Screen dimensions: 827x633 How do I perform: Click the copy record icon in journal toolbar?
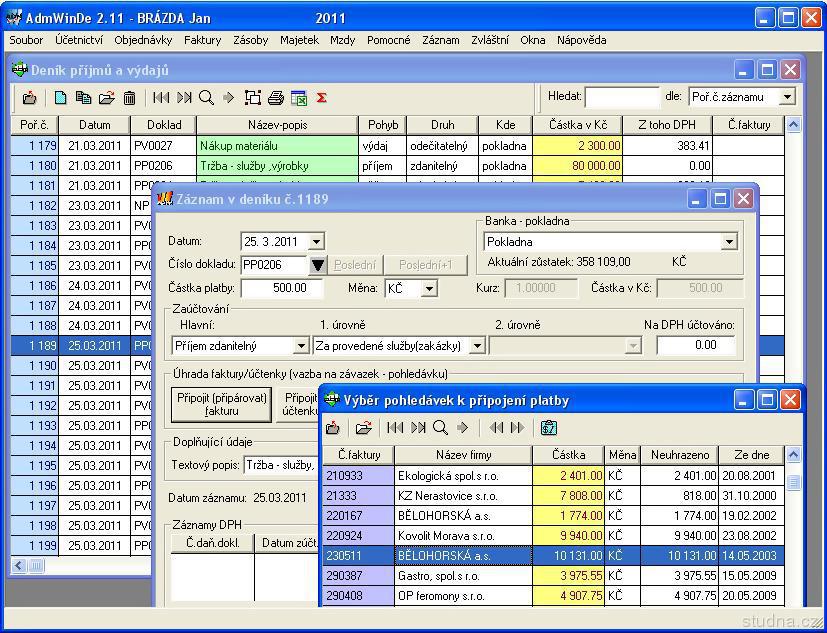coord(83,98)
